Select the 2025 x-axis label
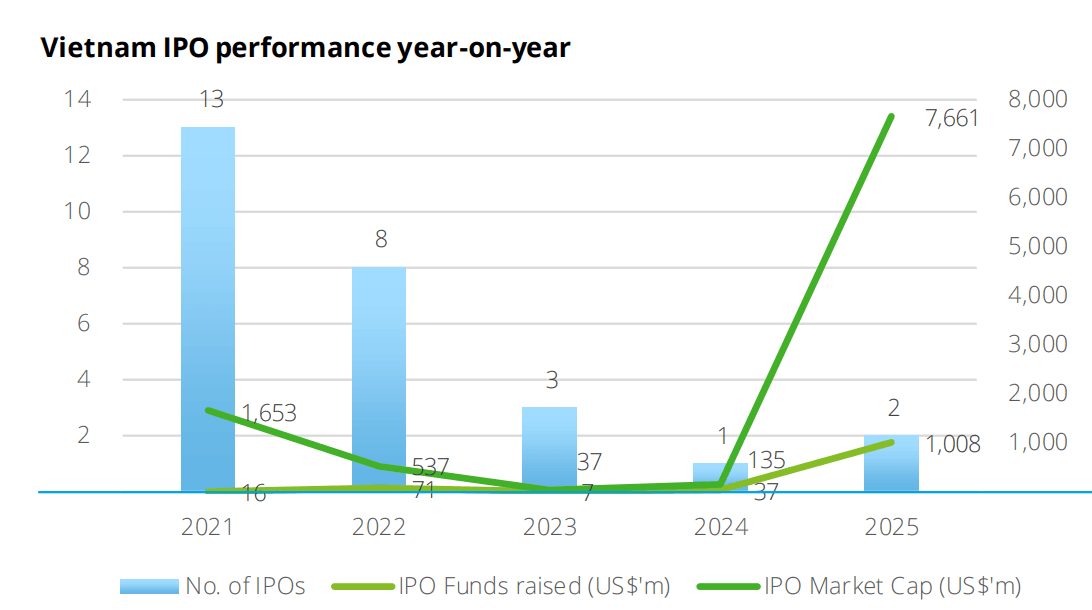Screen dimensions: 1092x610 (892, 524)
